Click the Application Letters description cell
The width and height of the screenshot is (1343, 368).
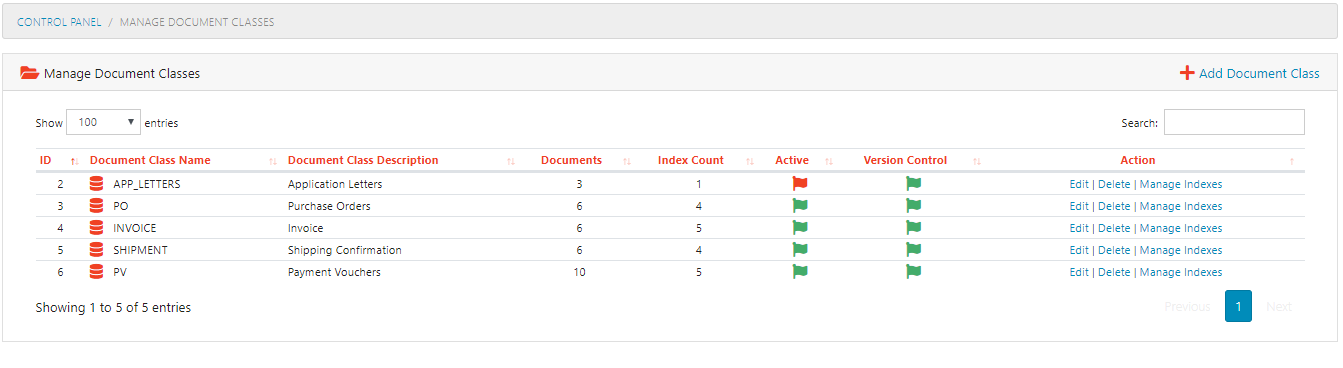[x=335, y=184]
